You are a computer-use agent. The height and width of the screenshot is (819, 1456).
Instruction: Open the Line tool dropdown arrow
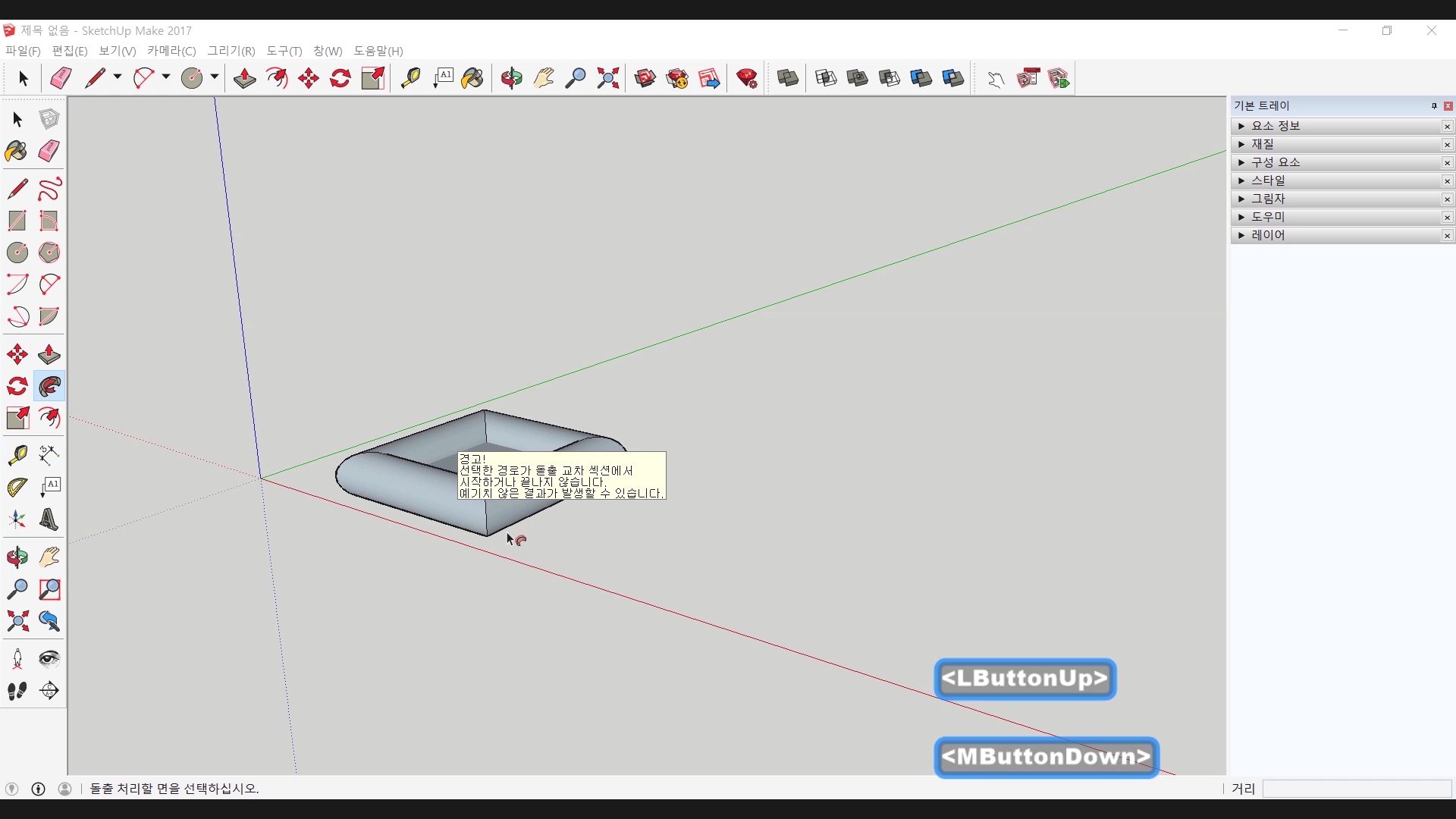coord(118,77)
